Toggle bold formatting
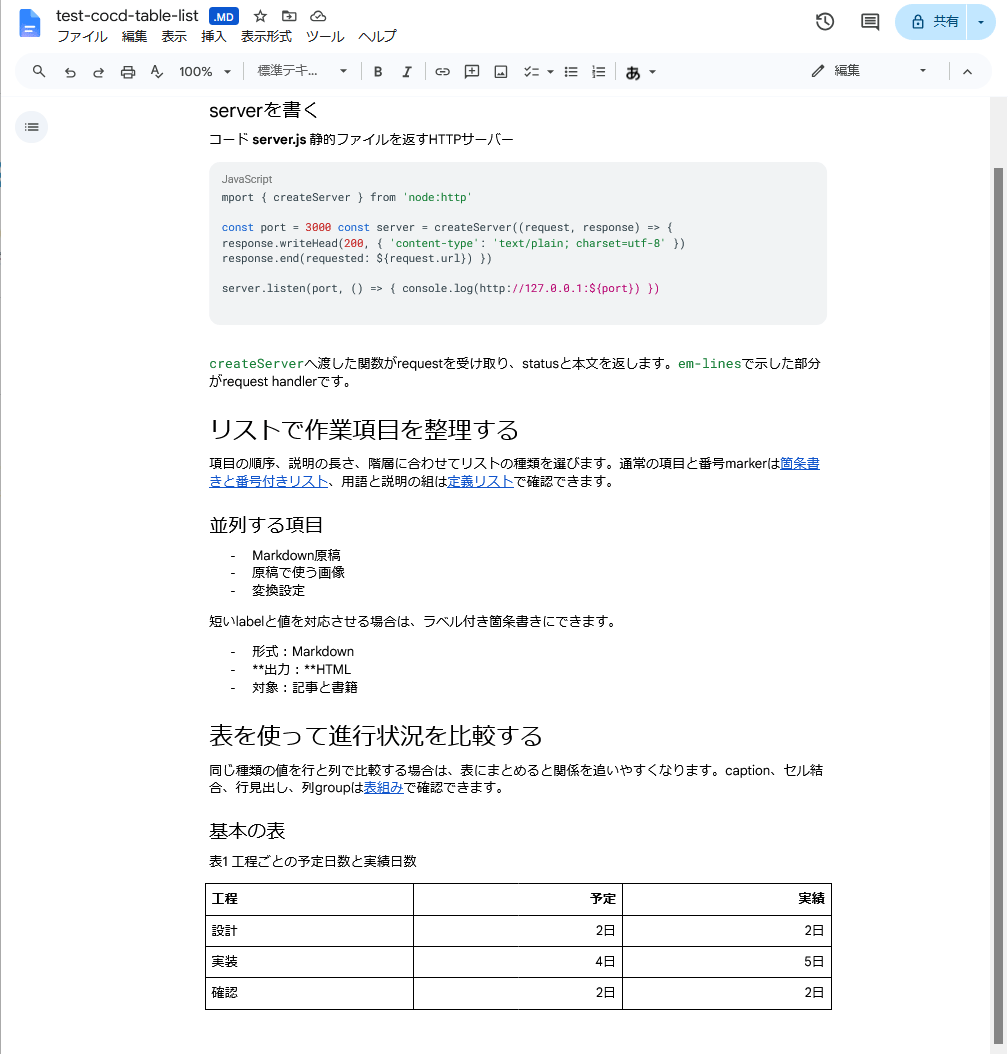Image resolution: width=1008 pixels, height=1054 pixels. 378,72
